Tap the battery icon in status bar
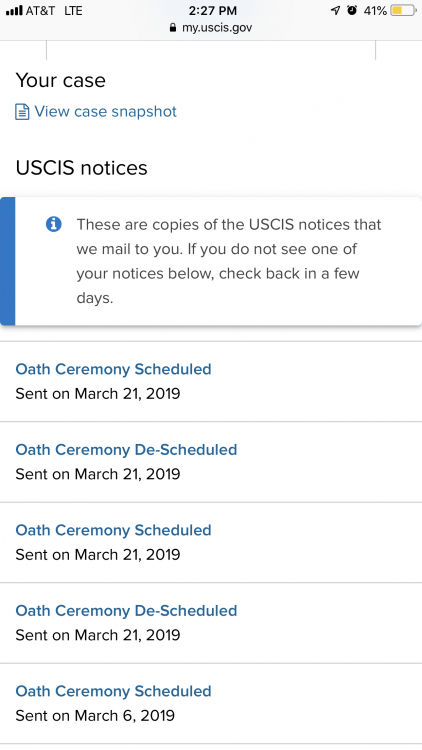The width and height of the screenshot is (422, 750). click(403, 11)
